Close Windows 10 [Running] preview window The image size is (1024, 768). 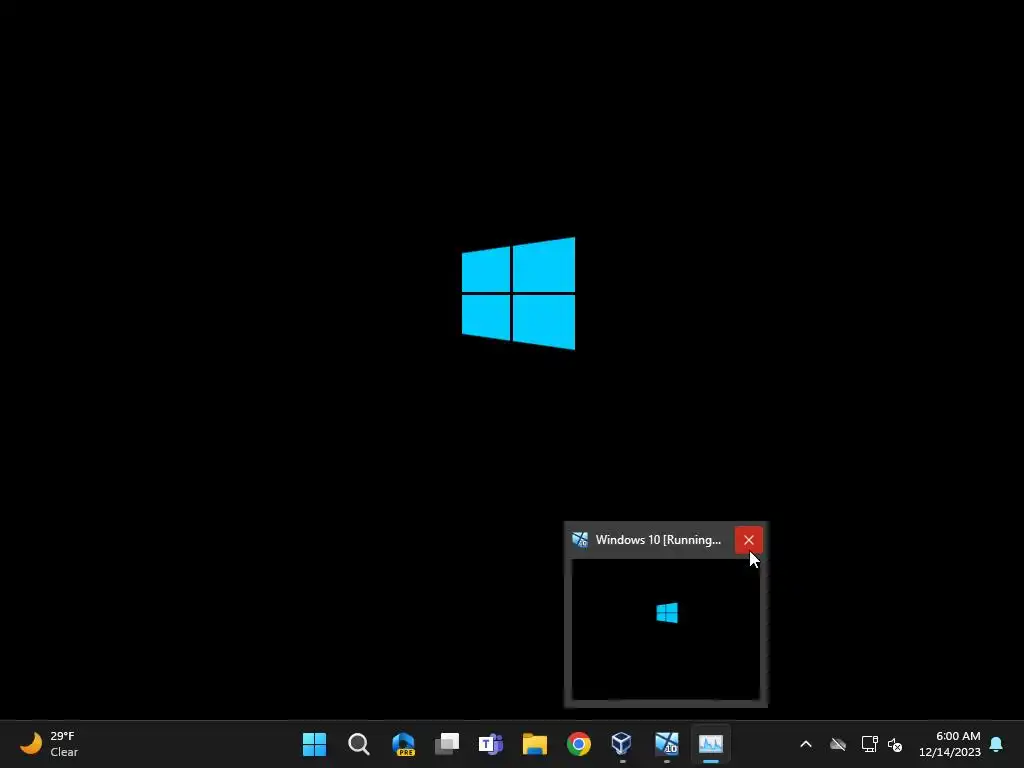(748, 540)
